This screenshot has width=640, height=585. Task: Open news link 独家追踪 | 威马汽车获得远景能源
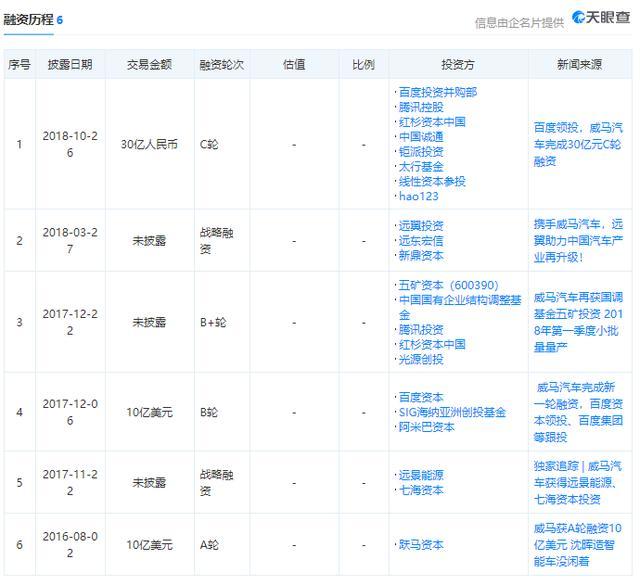(578, 482)
